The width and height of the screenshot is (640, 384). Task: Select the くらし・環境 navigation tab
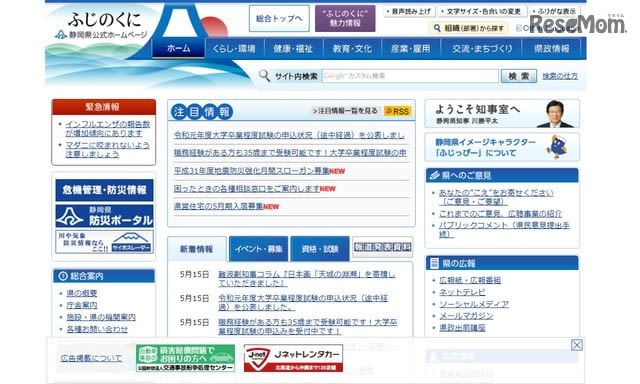[x=234, y=49]
